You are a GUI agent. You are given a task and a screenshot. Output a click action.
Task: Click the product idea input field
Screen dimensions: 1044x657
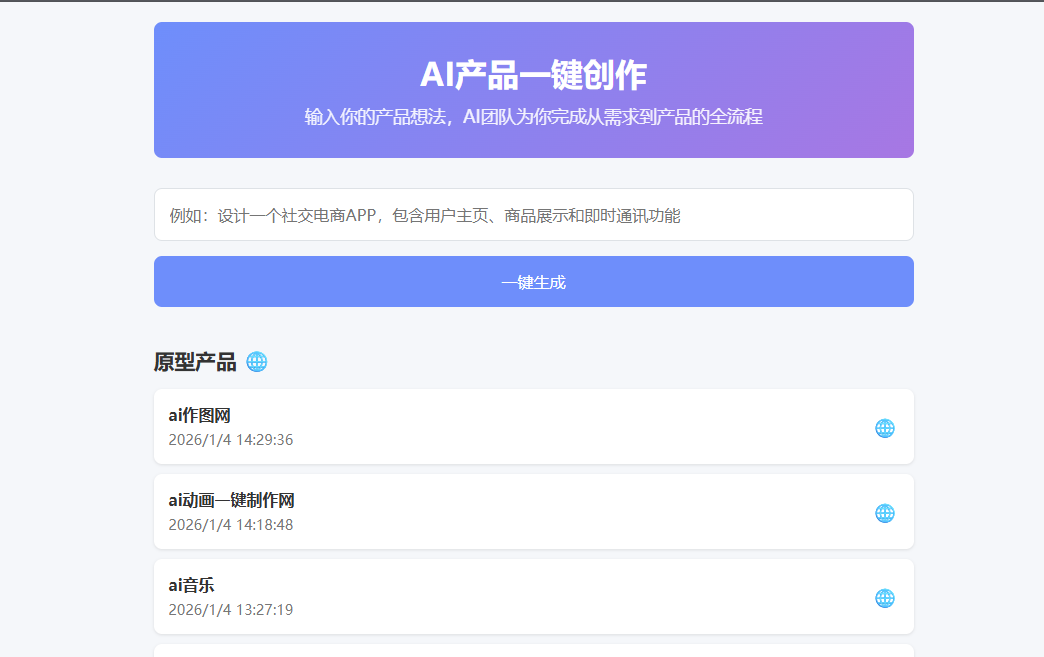click(533, 213)
